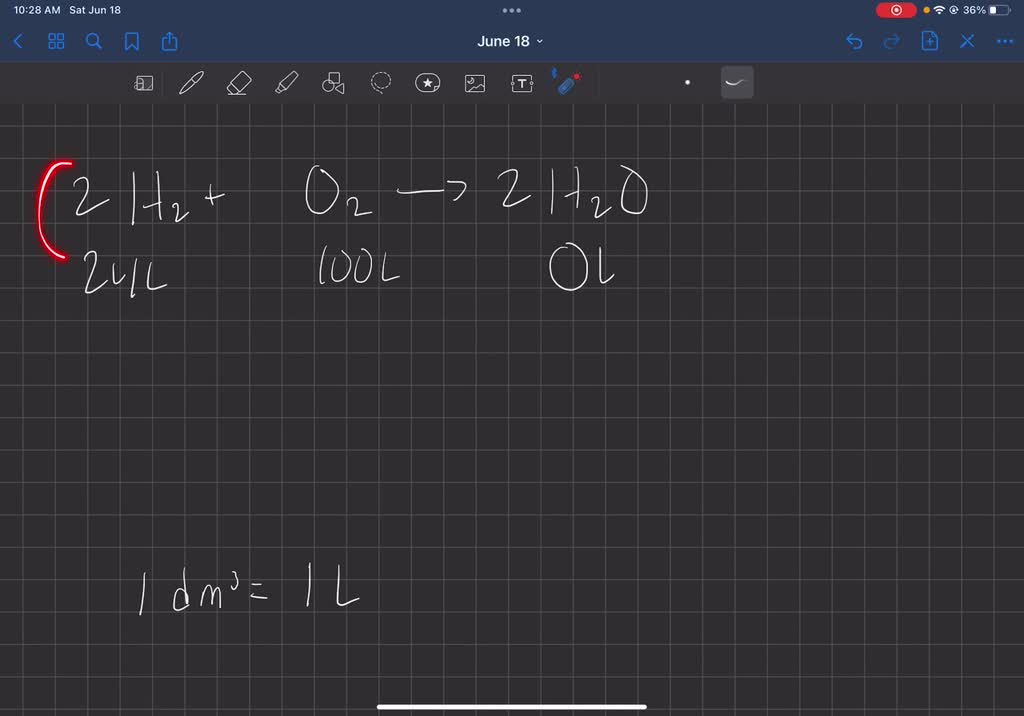Open the thumbnail grid view
Image resolution: width=1024 pixels, height=716 pixels.
(55, 41)
